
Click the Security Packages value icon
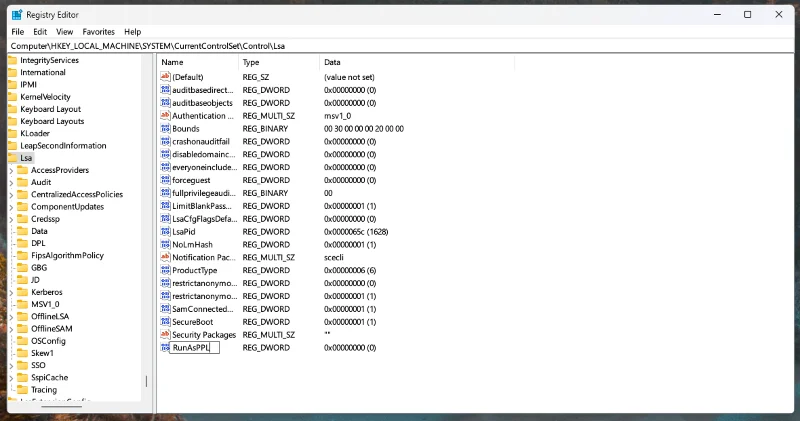(x=165, y=335)
